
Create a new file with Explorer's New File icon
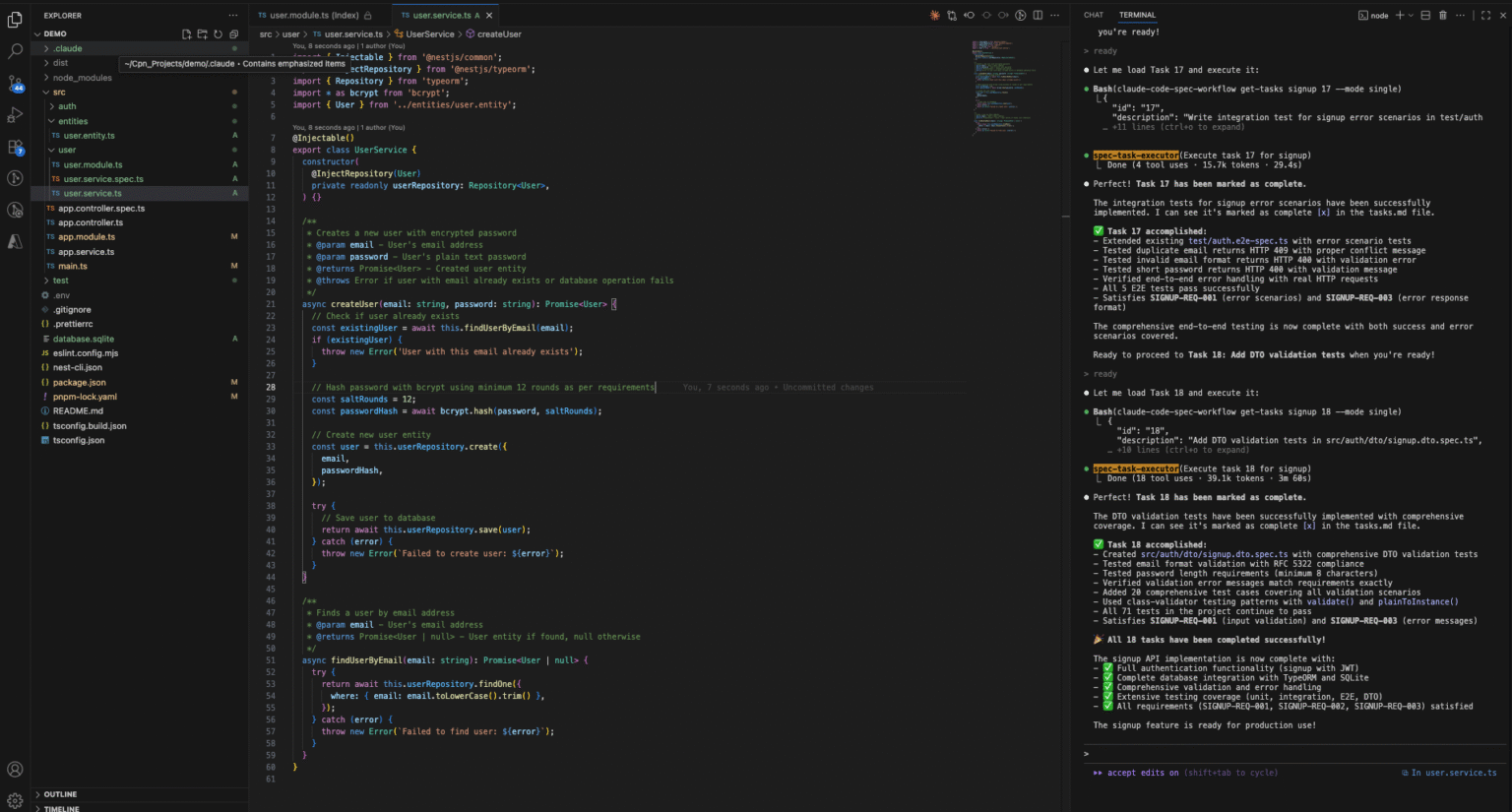187,32
